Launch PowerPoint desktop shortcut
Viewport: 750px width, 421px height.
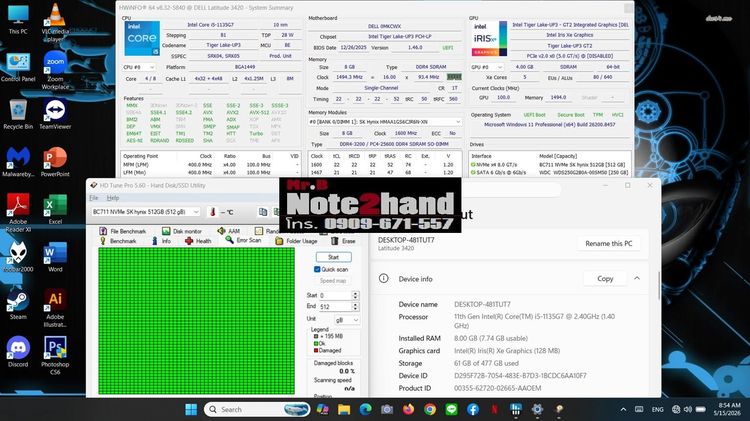[x=55, y=162]
